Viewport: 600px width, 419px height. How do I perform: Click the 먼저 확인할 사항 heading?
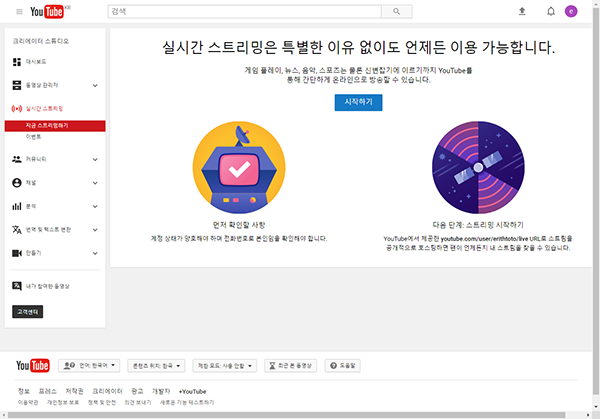[239, 225]
